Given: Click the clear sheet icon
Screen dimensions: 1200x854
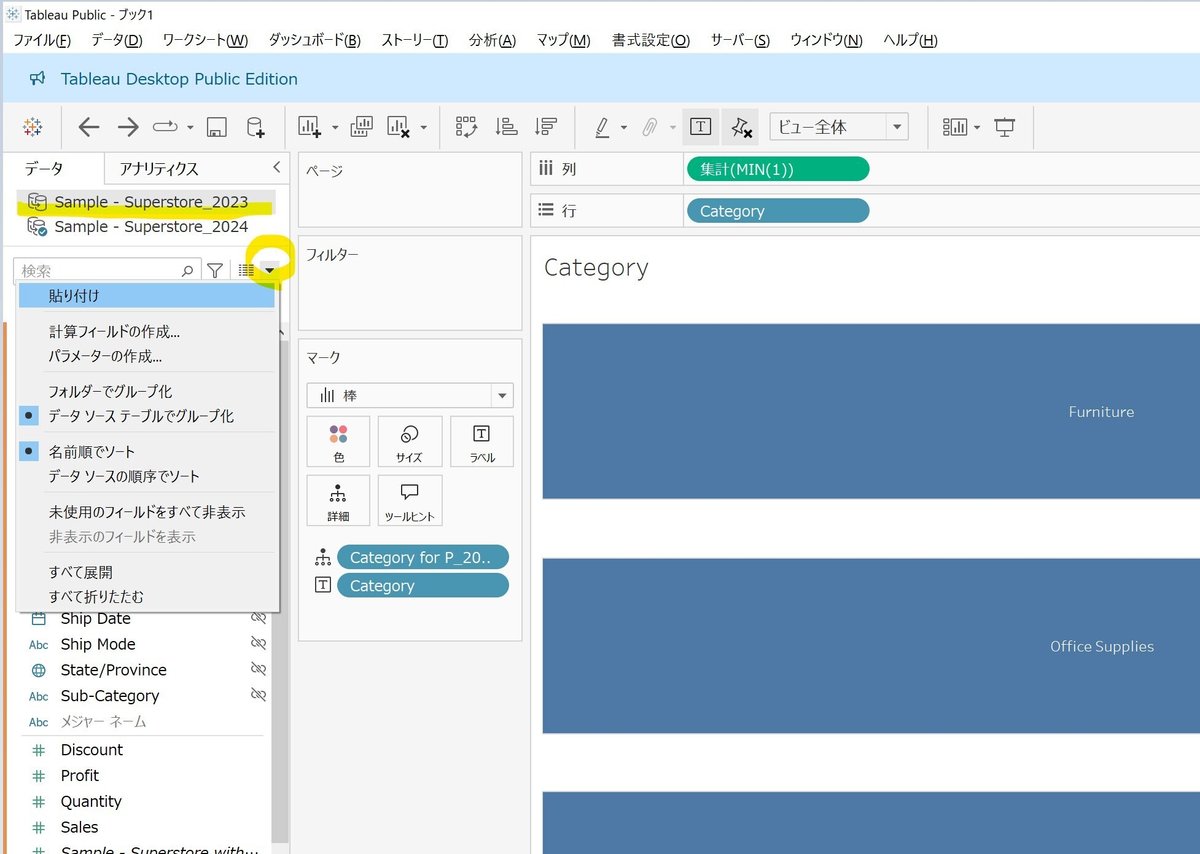Looking at the screenshot, I should pos(399,127).
